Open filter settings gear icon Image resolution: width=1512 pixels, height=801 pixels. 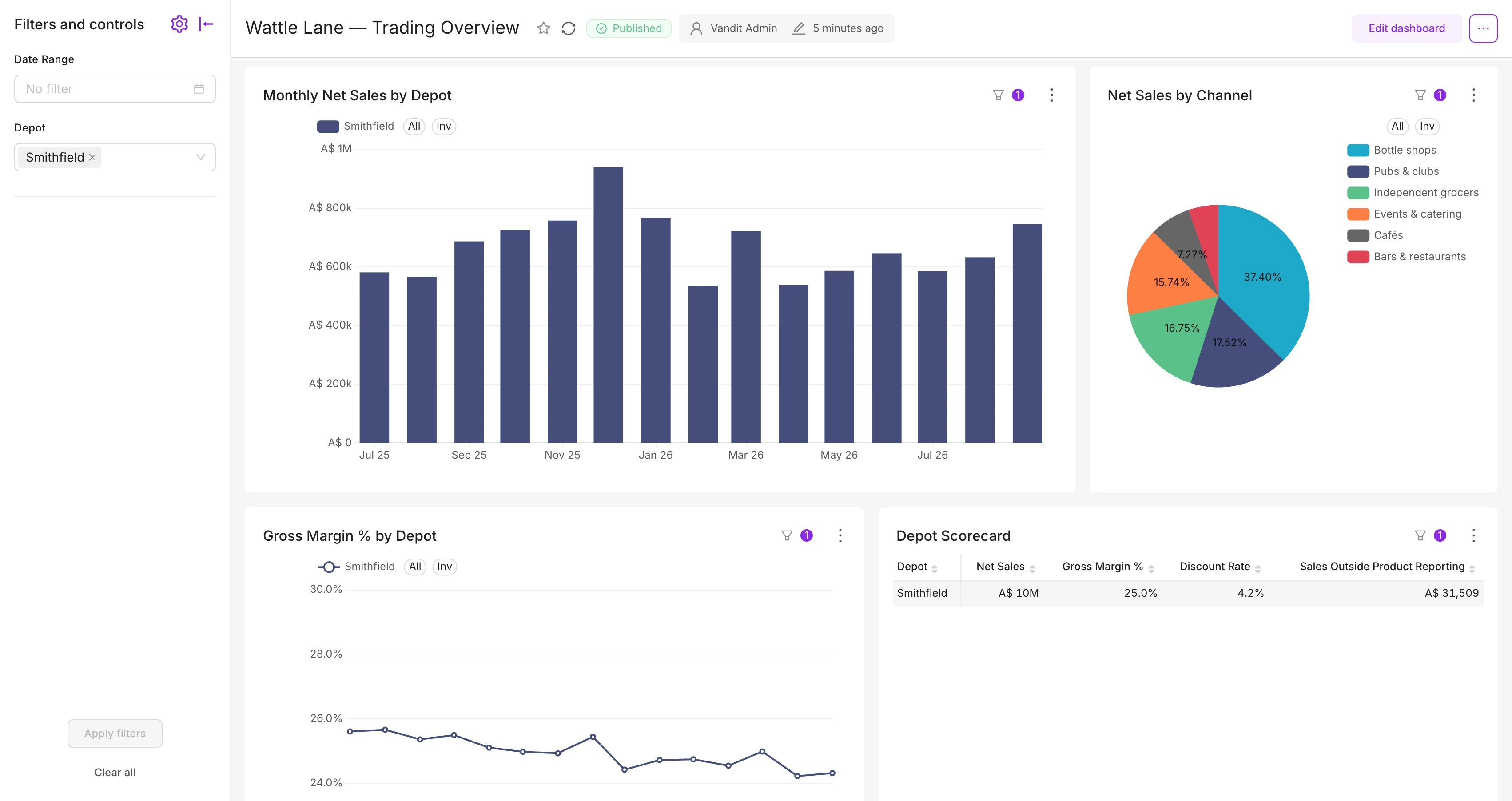pyautogui.click(x=179, y=24)
